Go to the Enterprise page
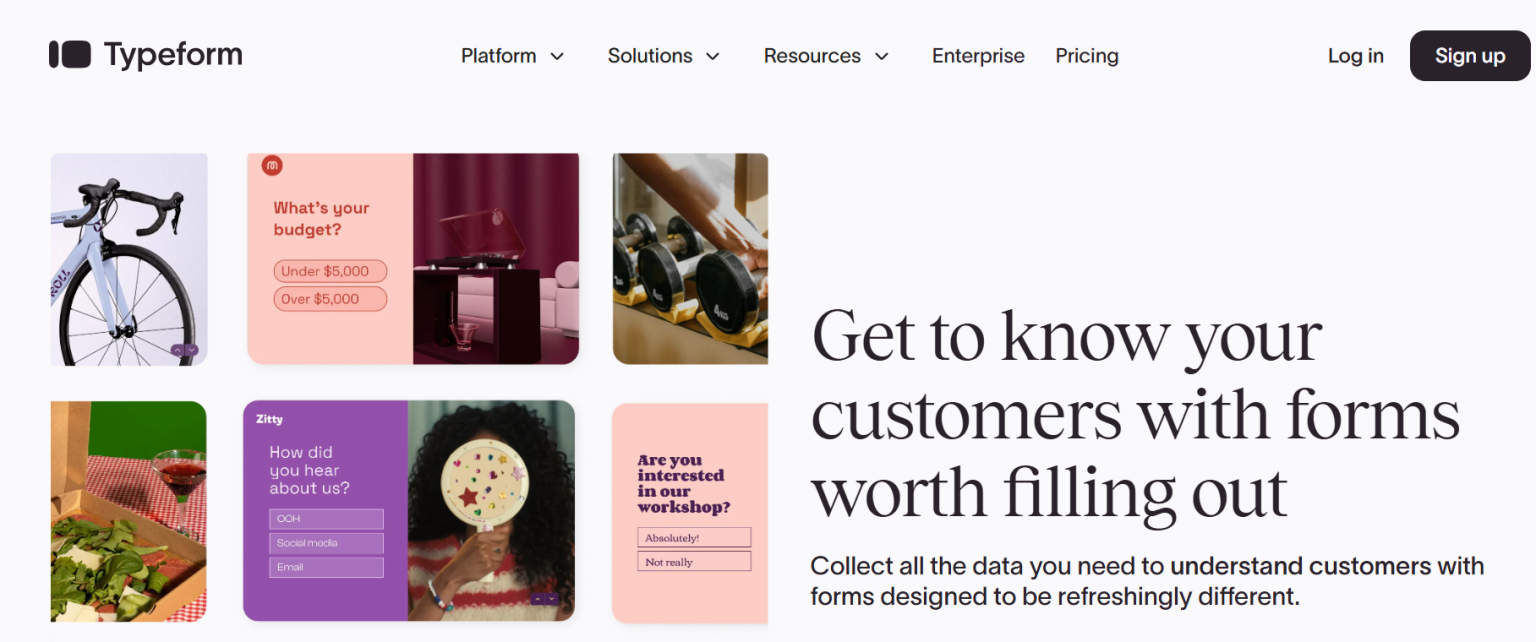 (x=978, y=56)
